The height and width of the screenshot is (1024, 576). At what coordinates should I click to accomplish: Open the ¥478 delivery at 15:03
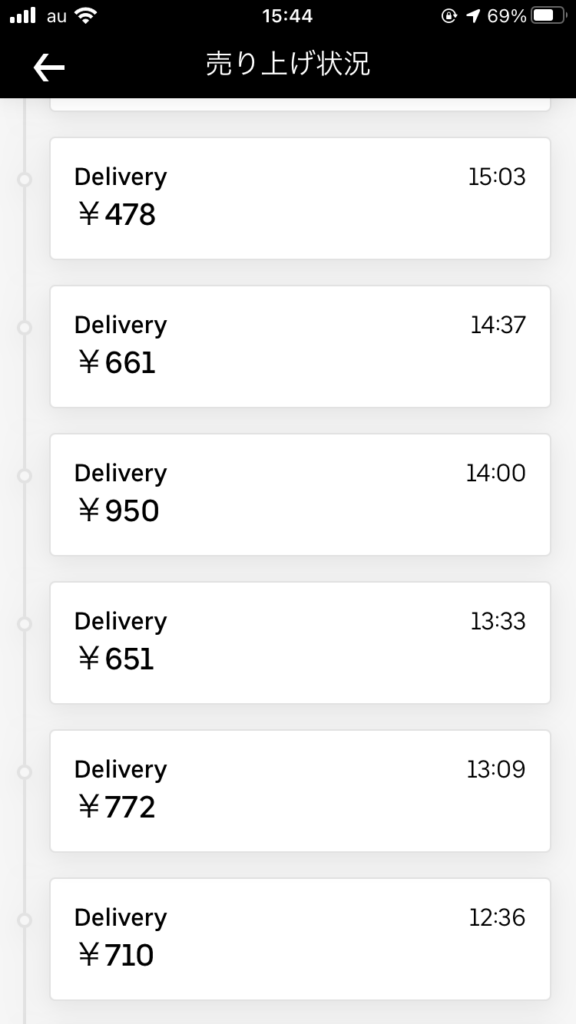300,198
